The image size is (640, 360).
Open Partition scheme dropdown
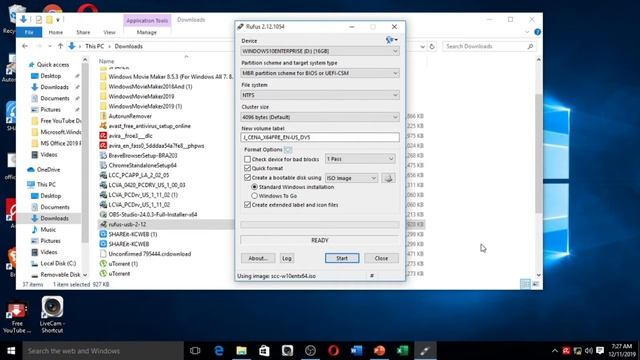click(320, 73)
